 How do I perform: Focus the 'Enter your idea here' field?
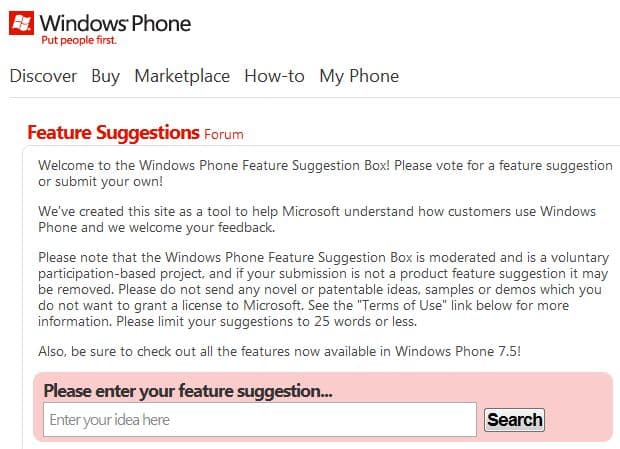(260, 419)
